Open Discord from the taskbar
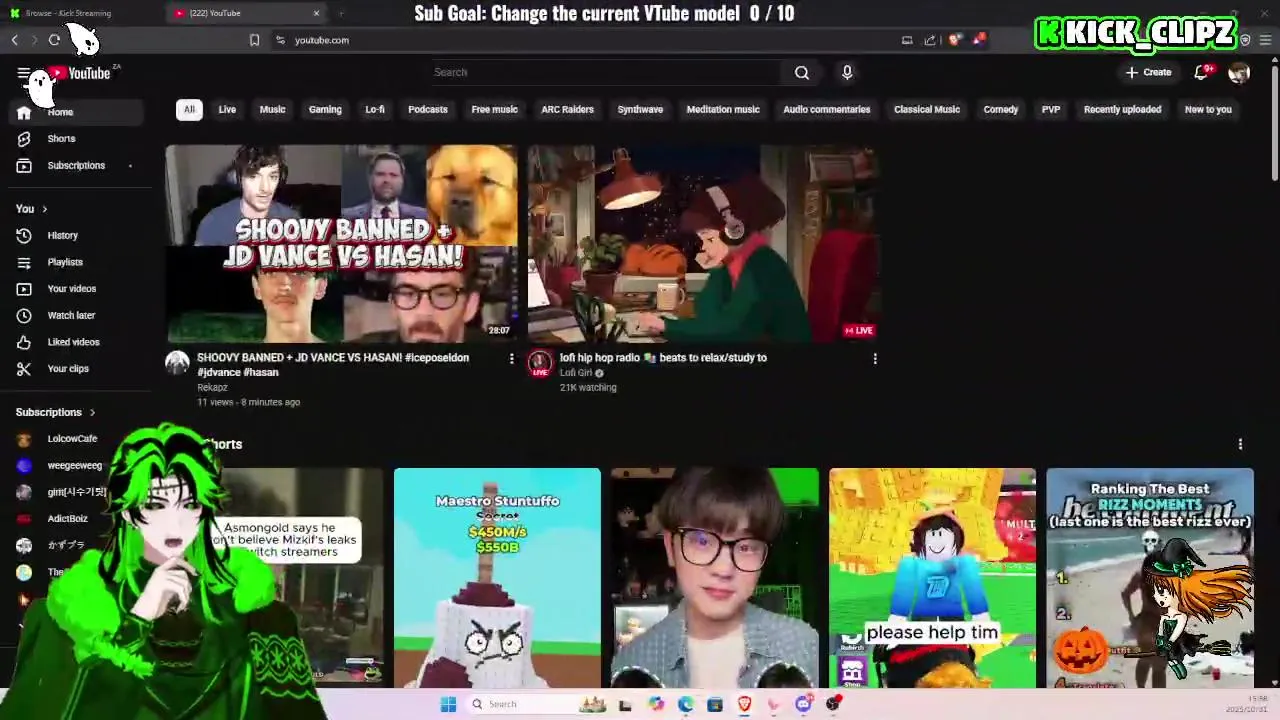1280x720 pixels. (803, 704)
